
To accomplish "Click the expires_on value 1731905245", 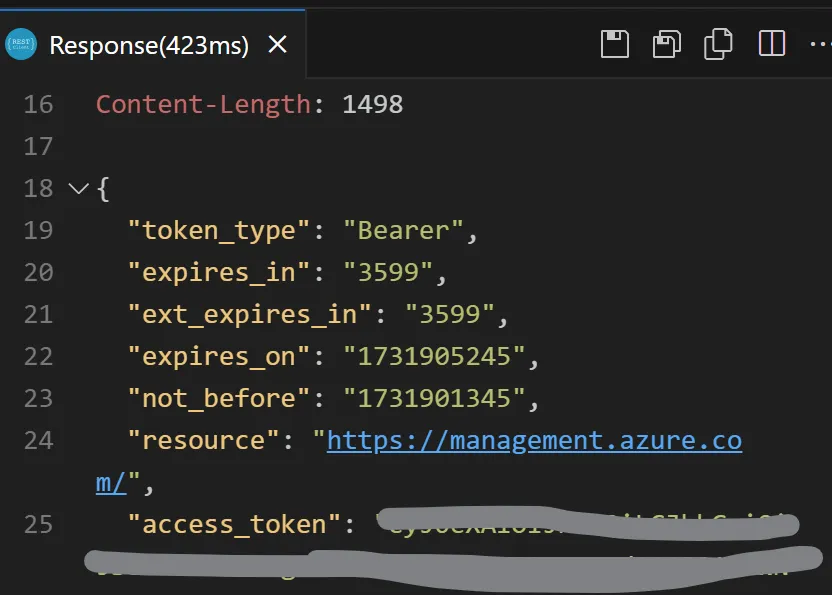I will [434, 356].
